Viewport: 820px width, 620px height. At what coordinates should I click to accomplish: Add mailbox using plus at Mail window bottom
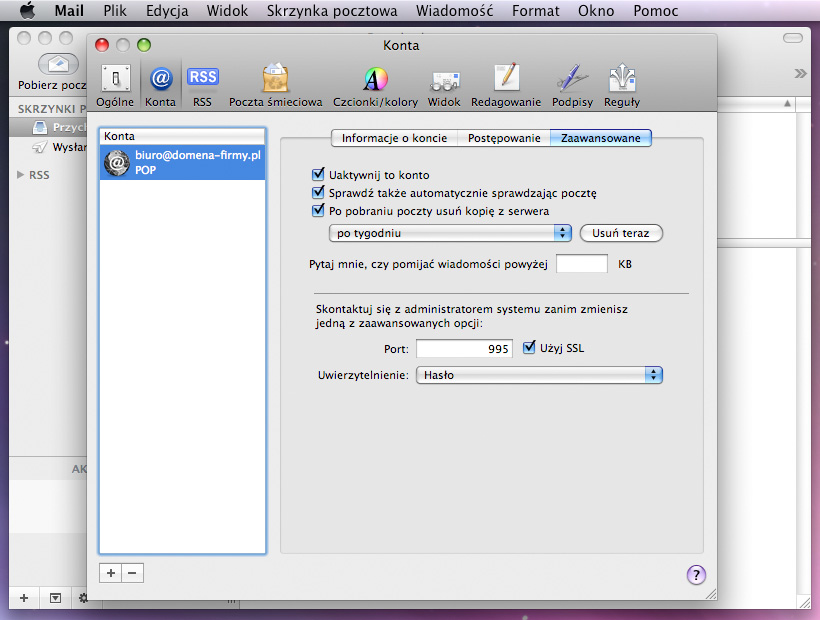24,598
